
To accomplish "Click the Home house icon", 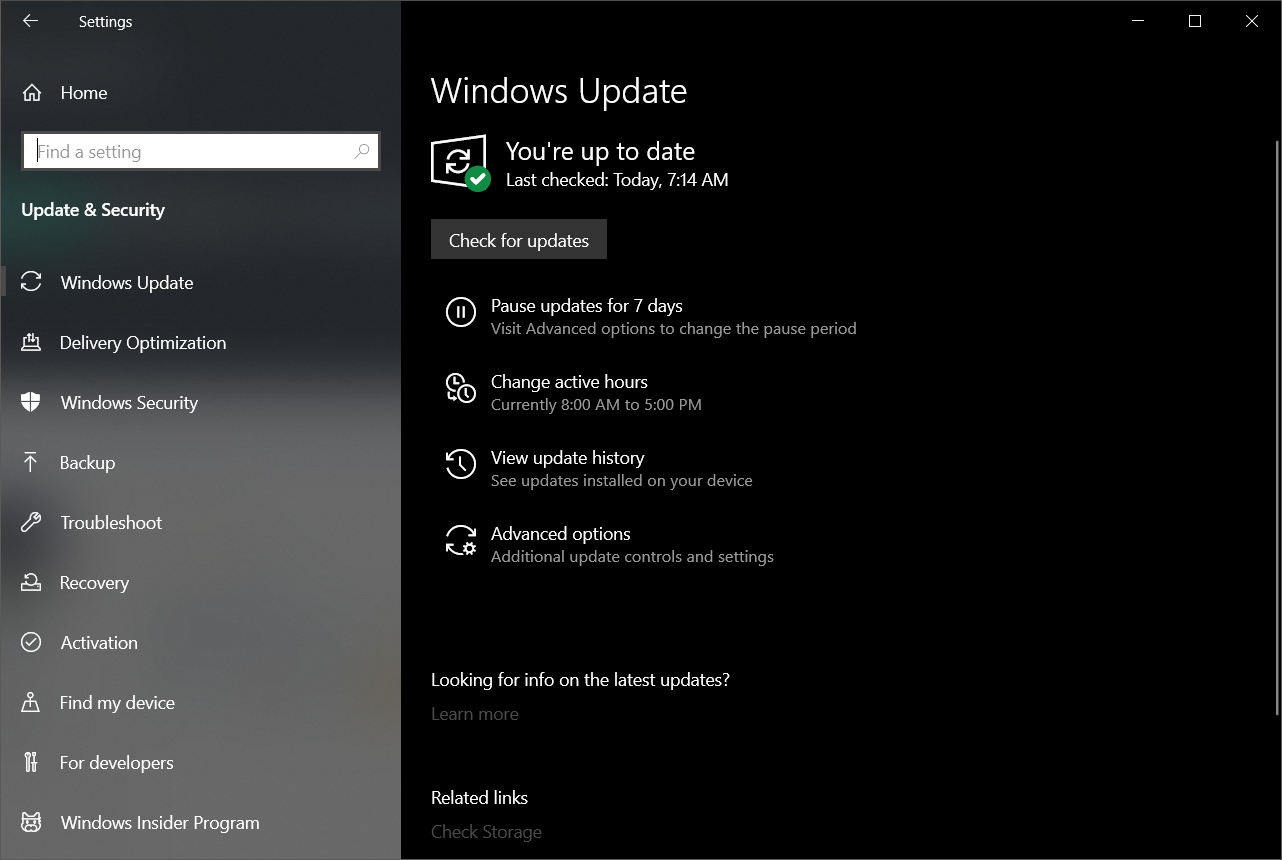I will point(32,93).
